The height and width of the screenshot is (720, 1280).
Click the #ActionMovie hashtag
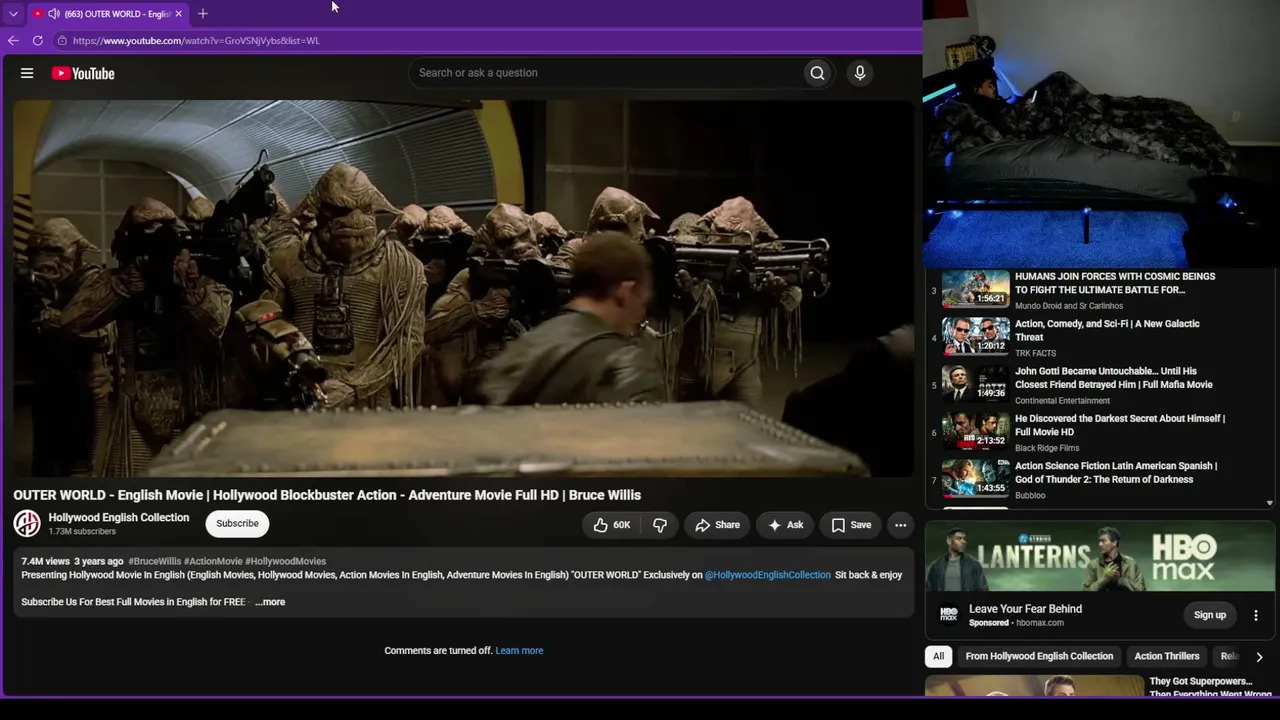(213, 562)
